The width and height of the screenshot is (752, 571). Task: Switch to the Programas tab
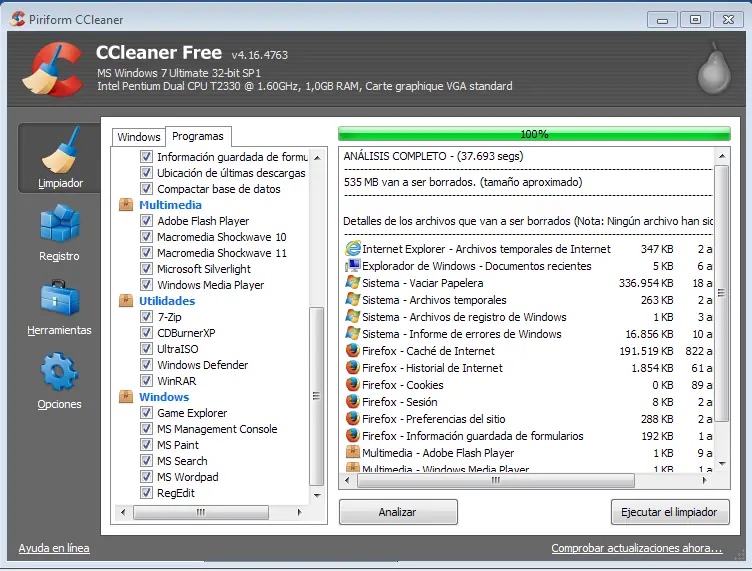coord(198,136)
